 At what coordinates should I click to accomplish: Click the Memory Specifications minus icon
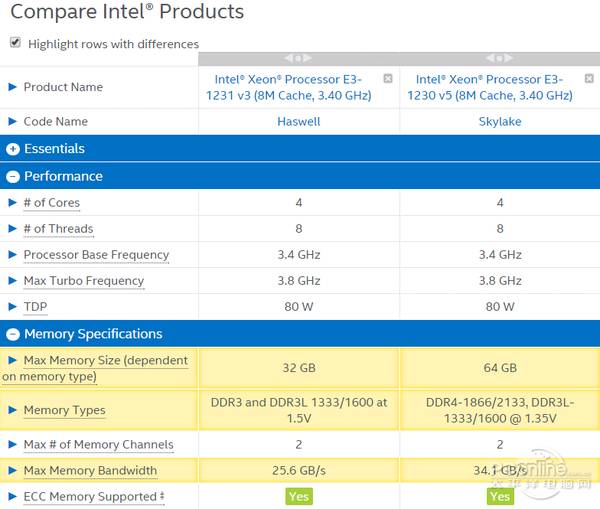[x=13, y=334]
